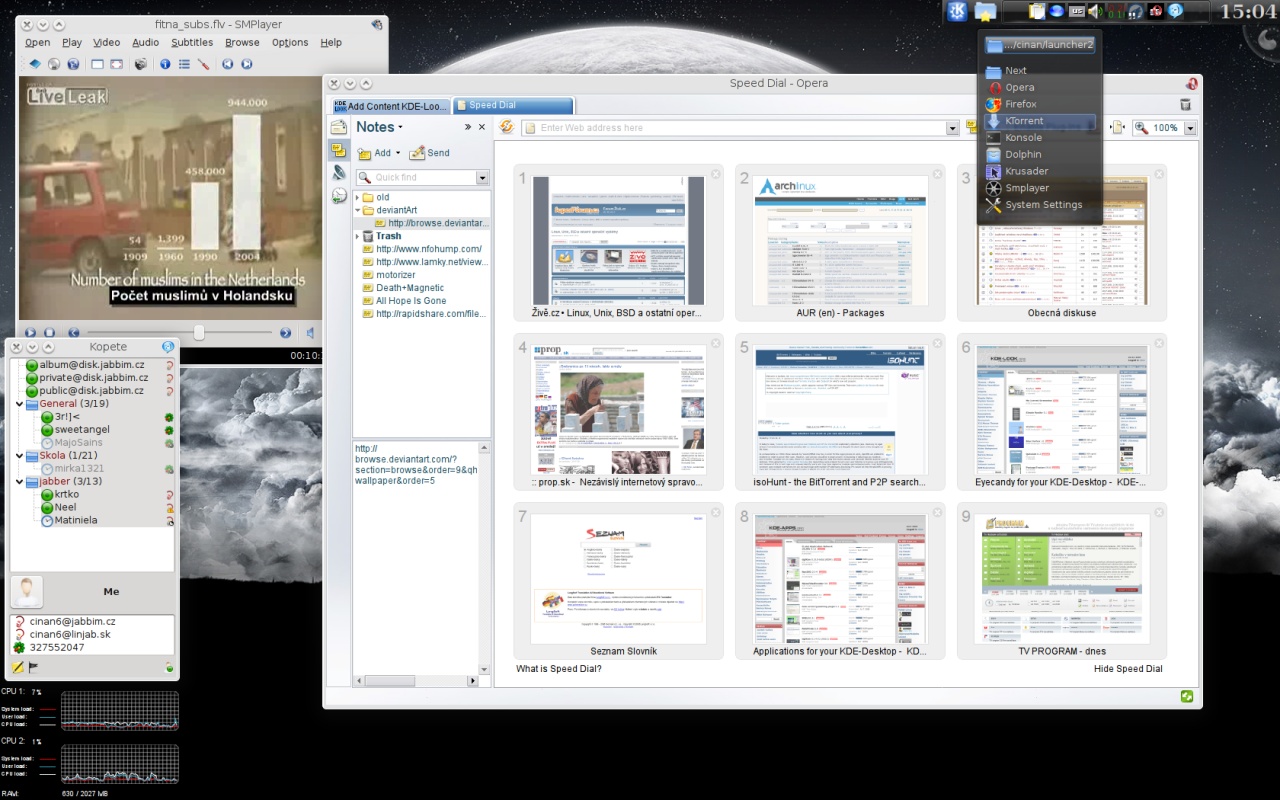Image resolution: width=1280 pixels, height=800 pixels.
Task: Click rewind button in SMPlayer controls
Action: click(x=74, y=333)
